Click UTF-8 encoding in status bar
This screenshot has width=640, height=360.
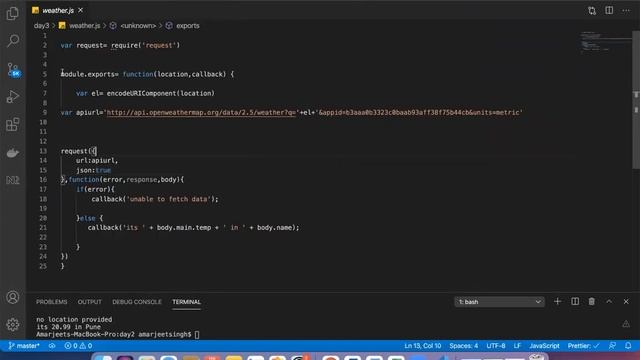496,346
